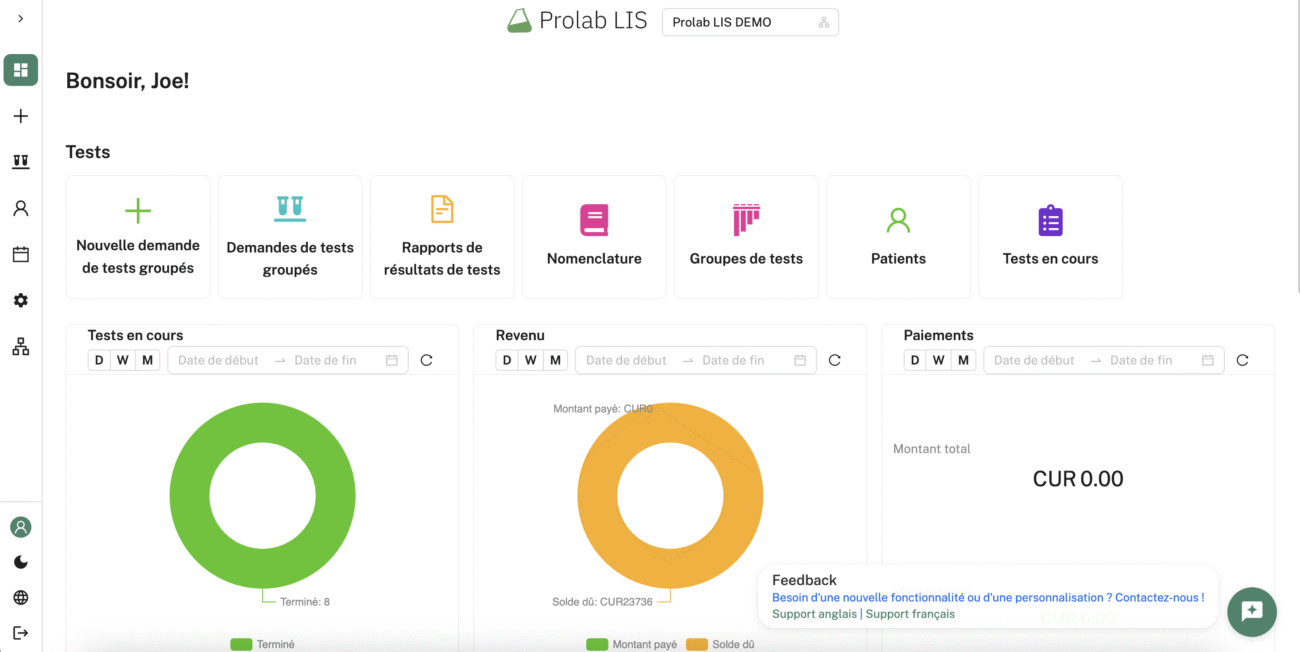
Task: Refresh the Tests en cours chart
Action: click(x=426, y=360)
